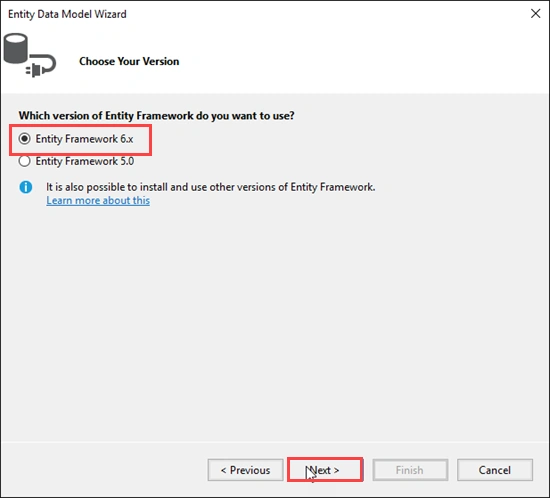Click the 'Entity Framework 5.0' label text

[x=85, y=161]
